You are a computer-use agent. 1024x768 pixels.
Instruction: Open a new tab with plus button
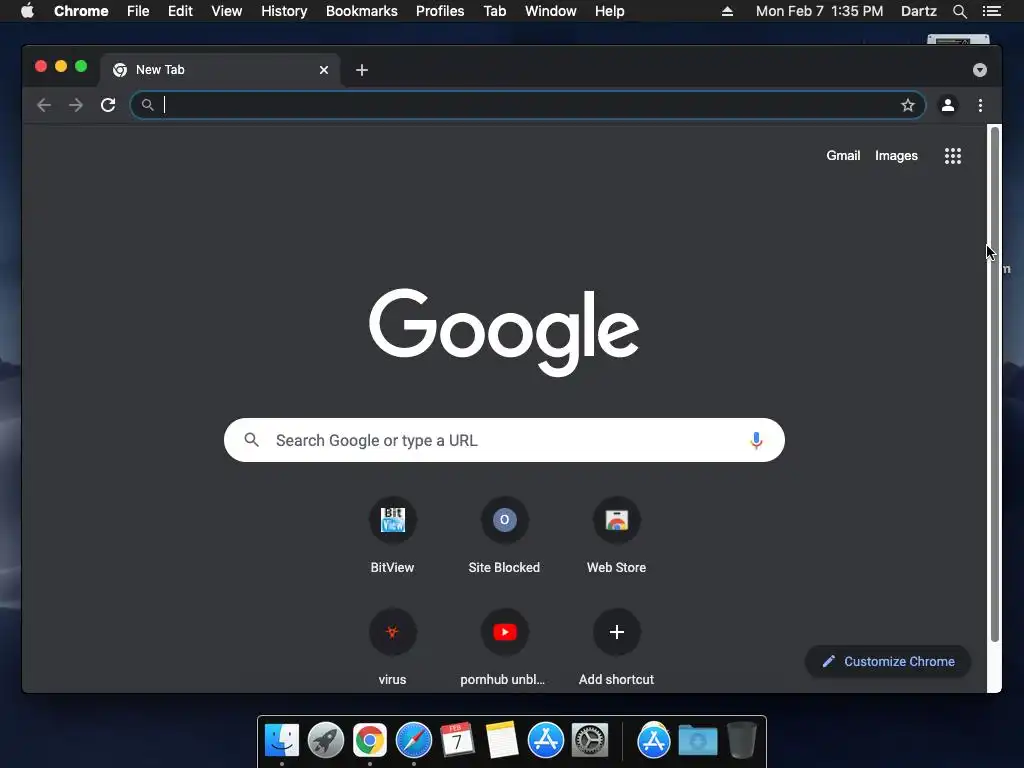pos(362,70)
